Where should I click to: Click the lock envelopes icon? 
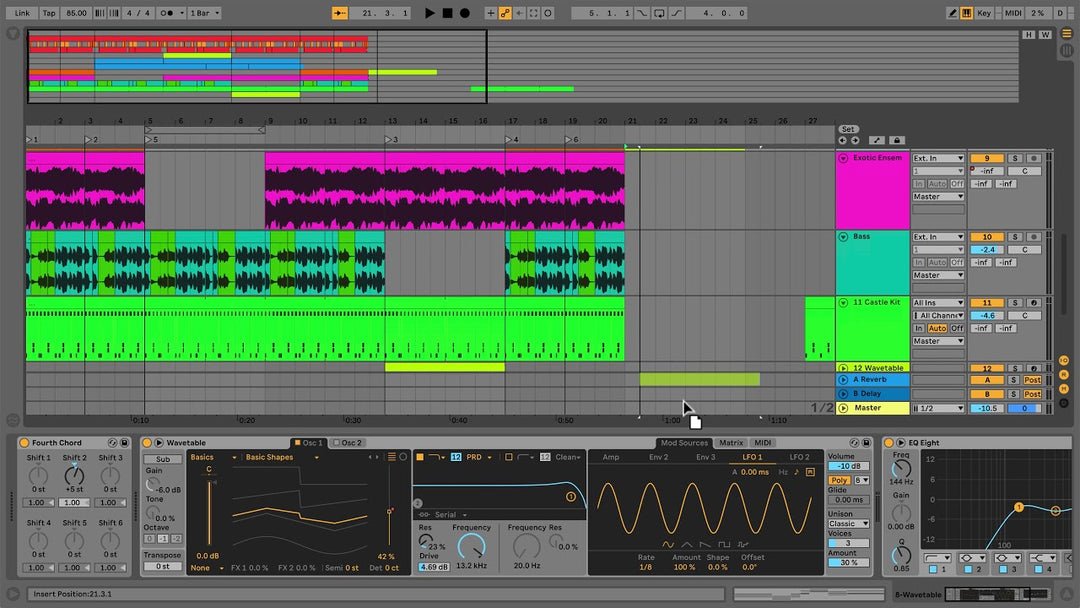(x=896, y=141)
